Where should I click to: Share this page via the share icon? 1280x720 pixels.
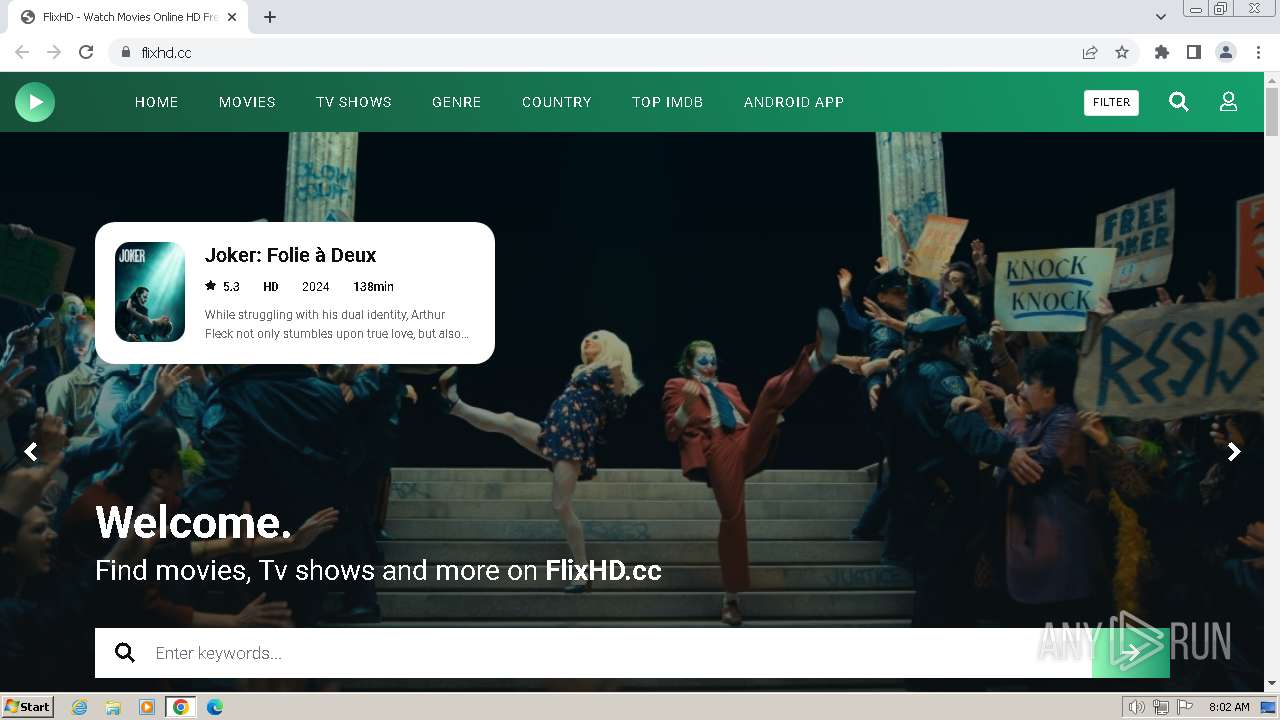(x=1090, y=52)
